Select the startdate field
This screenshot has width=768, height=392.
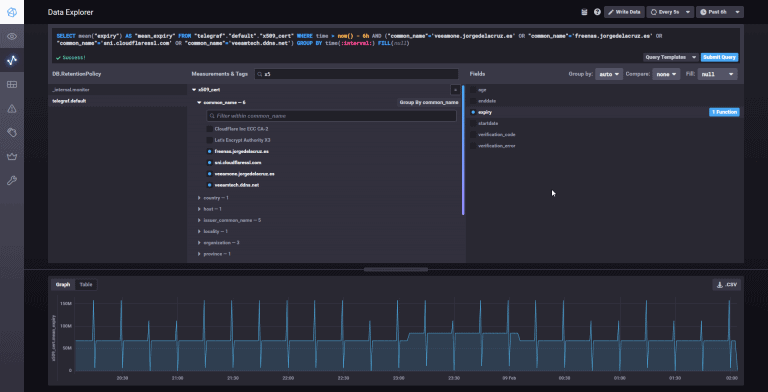pyautogui.click(x=473, y=123)
